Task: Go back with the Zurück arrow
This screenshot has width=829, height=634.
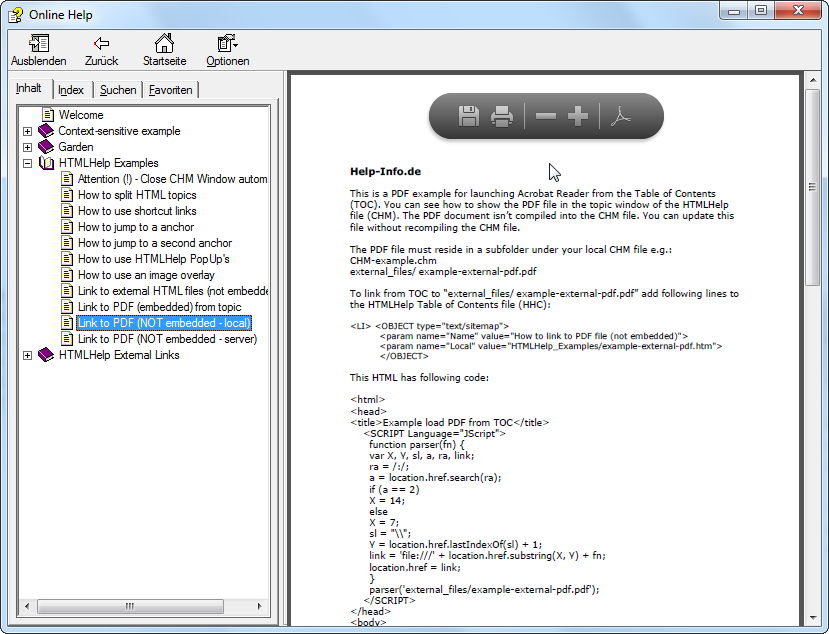Action: click(102, 43)
